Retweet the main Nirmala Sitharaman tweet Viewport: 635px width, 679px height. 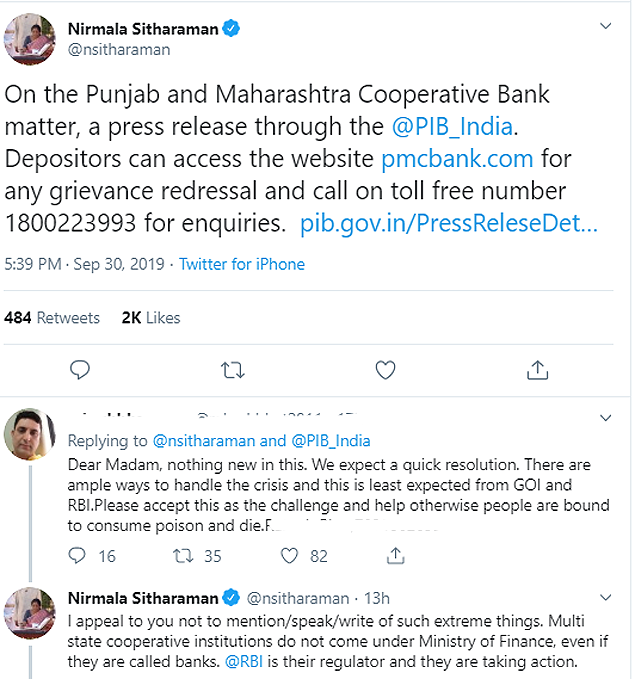(232, 370)
